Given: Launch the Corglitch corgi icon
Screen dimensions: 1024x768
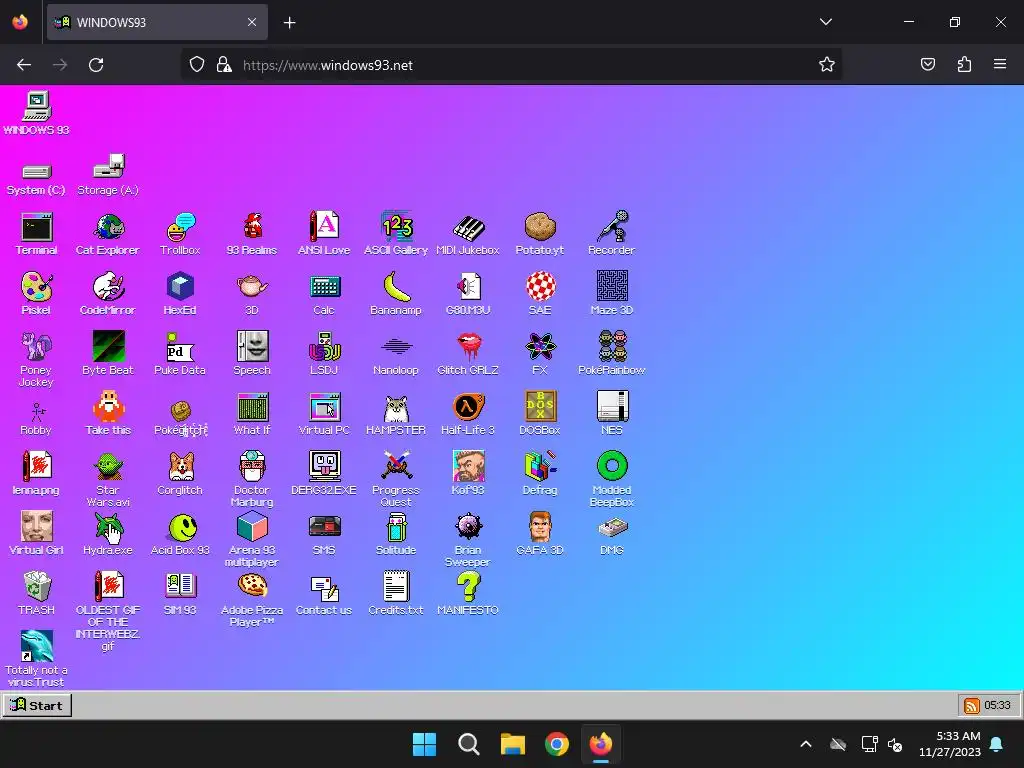Looking at the screenshot, I should [x=180, y=473].
